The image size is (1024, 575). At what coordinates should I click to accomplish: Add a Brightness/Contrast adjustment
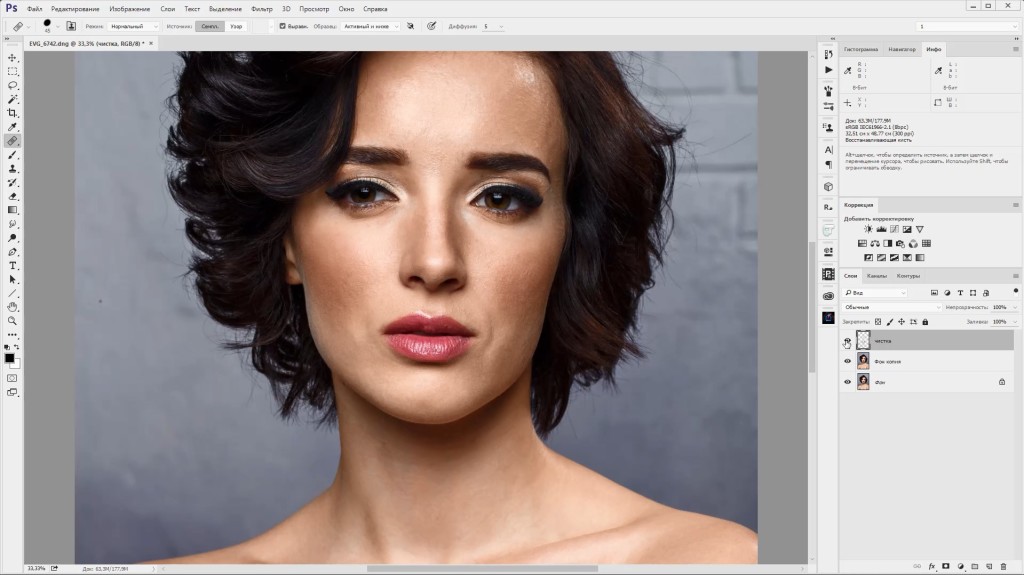(x=867, y=229)
